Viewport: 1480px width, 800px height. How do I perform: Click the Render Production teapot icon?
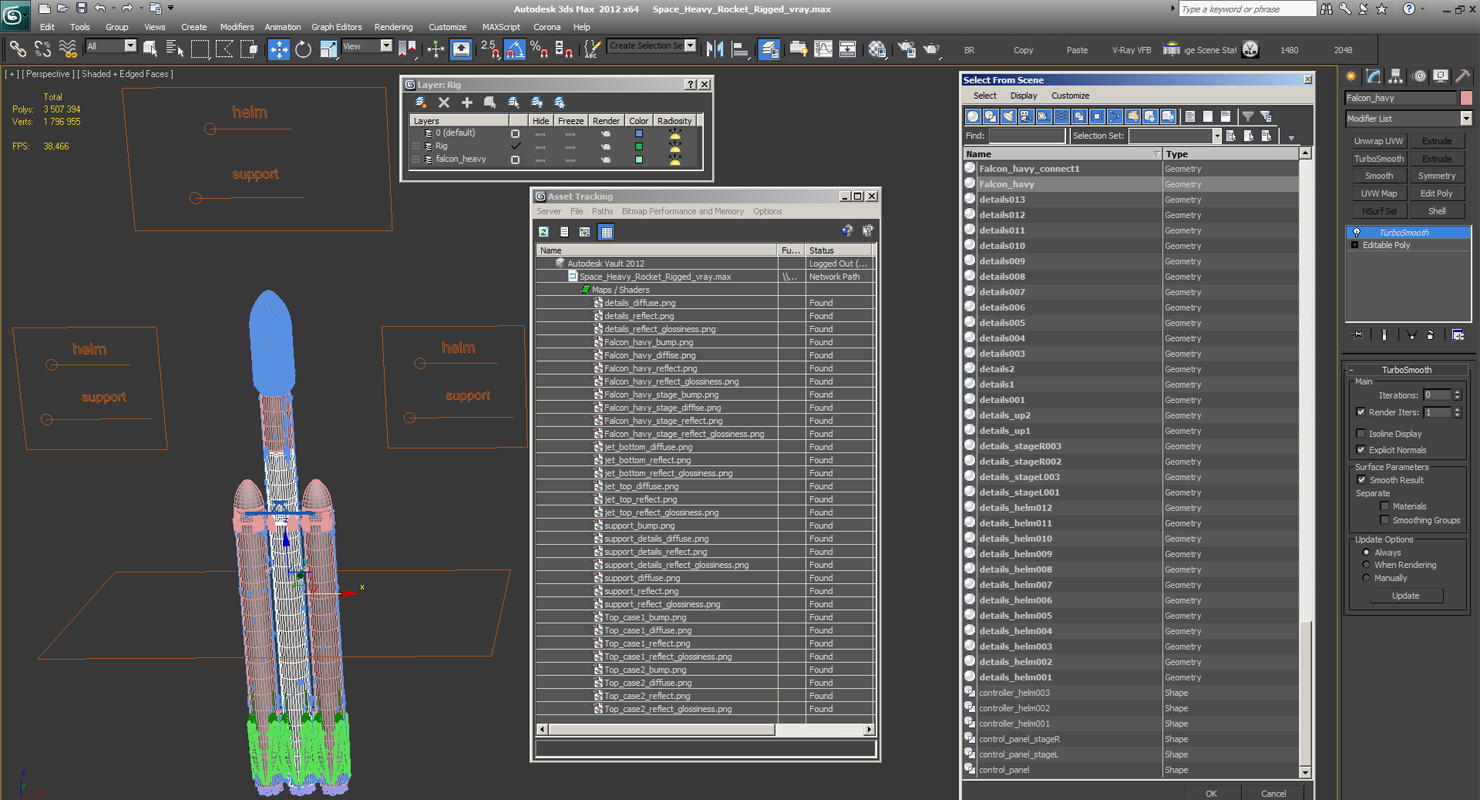click(x=931, y=48)
